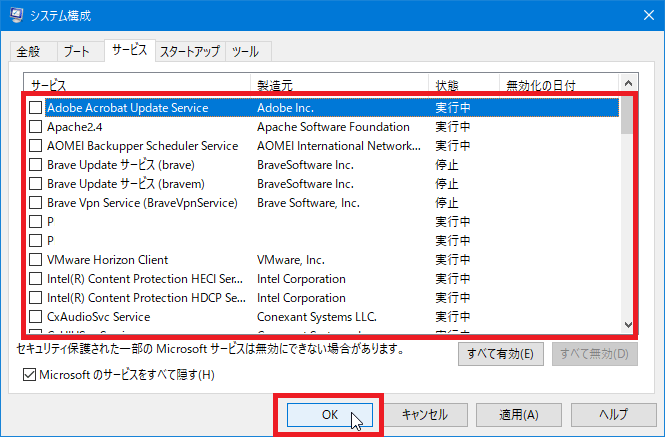Open the ブート tab
The image size is (665, 437).
point(77,51)
